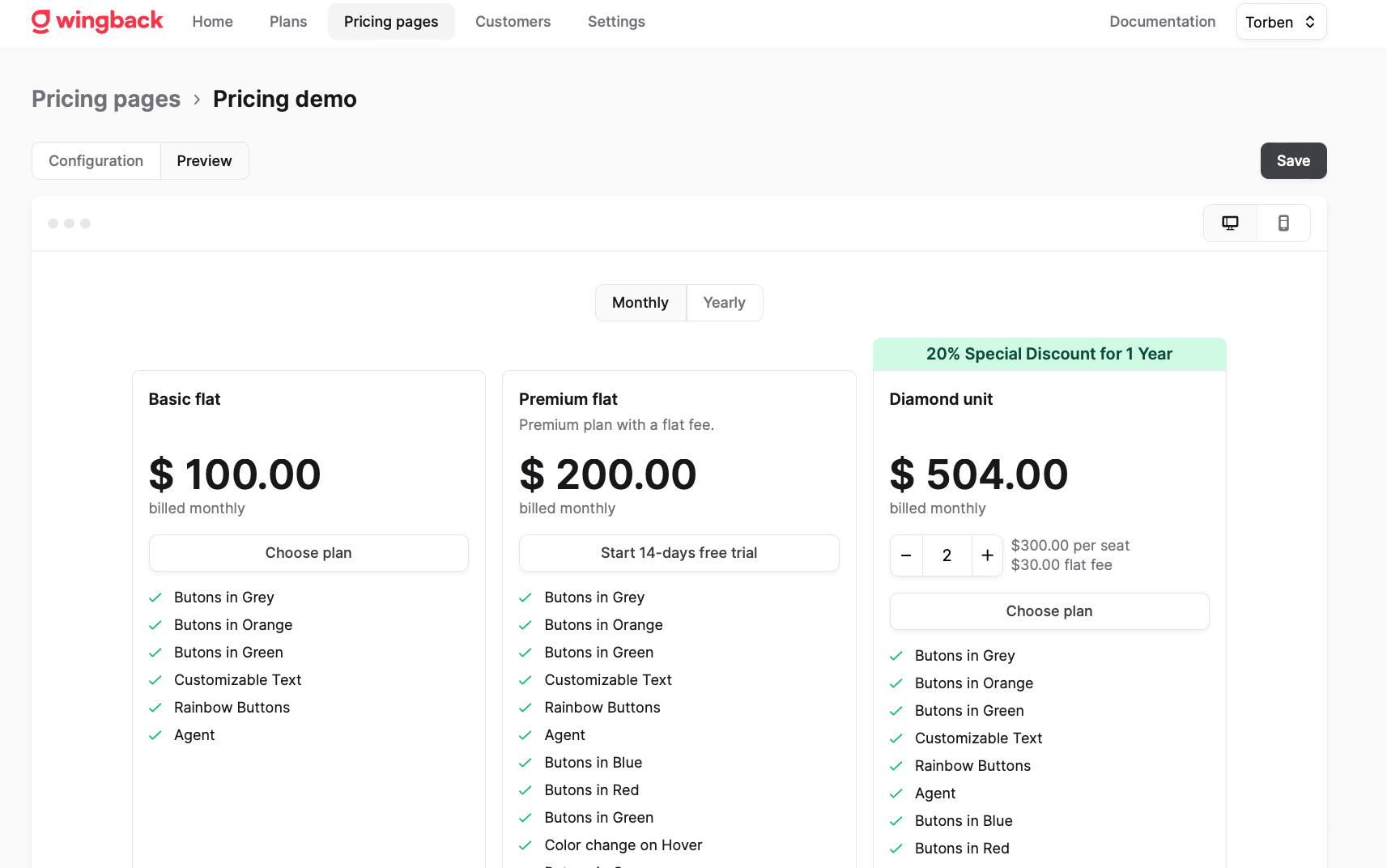
Task: Switch to desktop preview icon
Action: point(1230,223)
